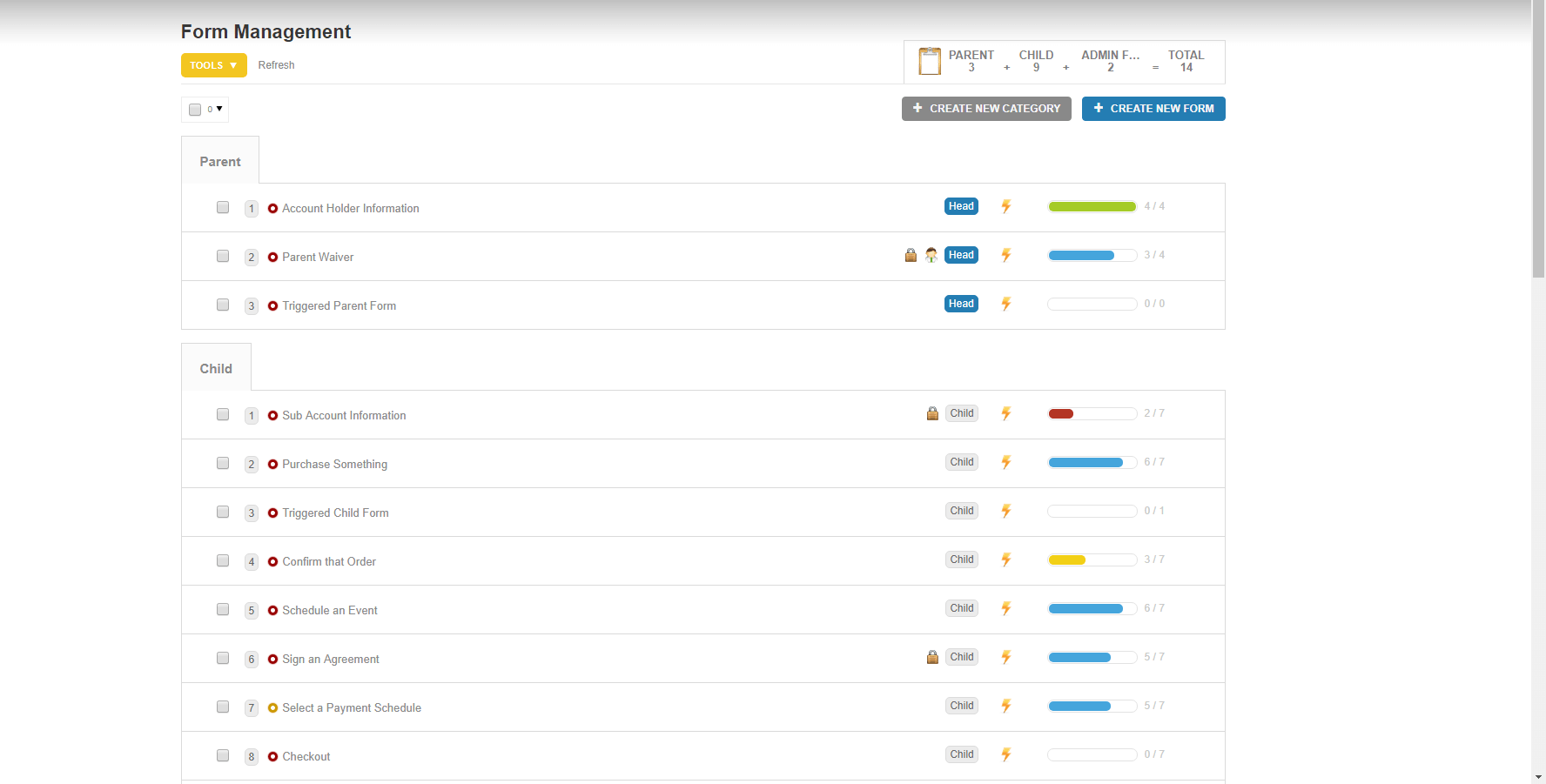Viewport: 1546px width, 784px height.
Task: Select the Triggered Child Form checkbox
Action: click(223, 512)
